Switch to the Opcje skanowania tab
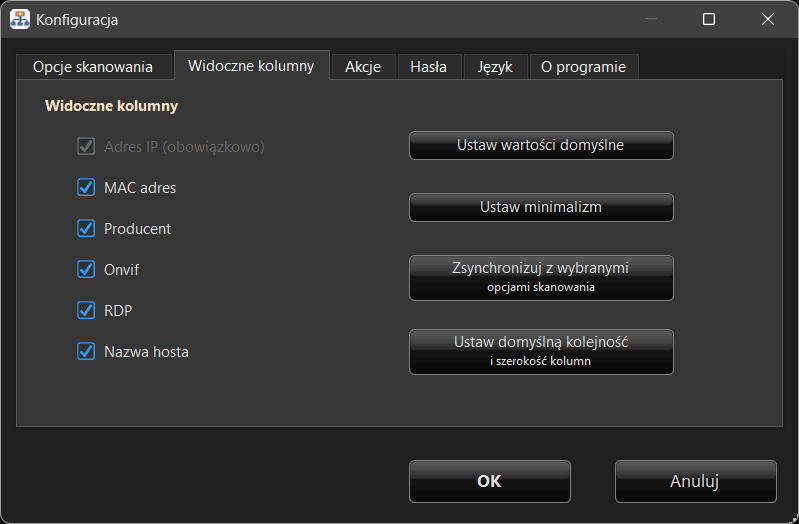 [93, 67]
